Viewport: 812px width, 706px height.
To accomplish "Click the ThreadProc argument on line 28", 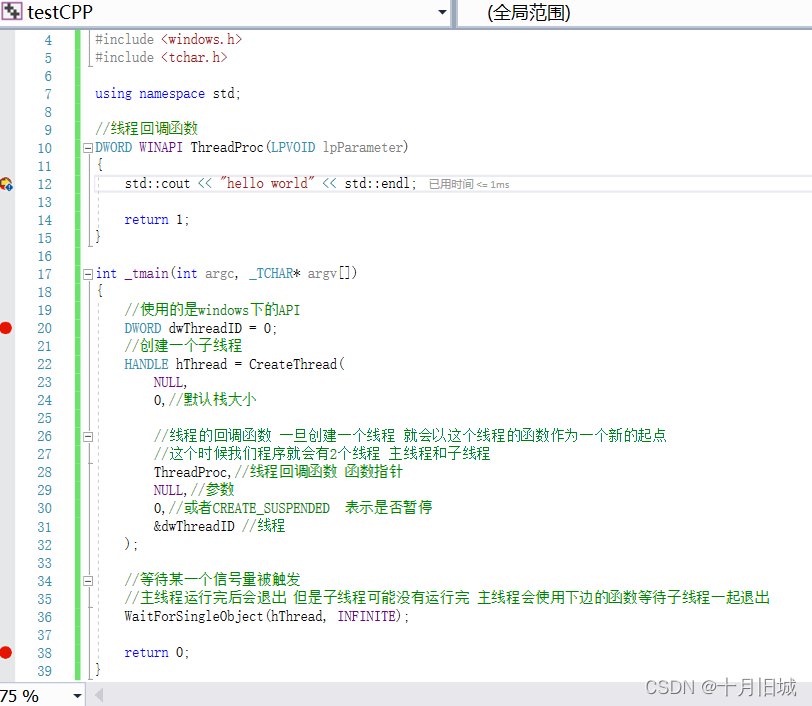I will point(190,472).
